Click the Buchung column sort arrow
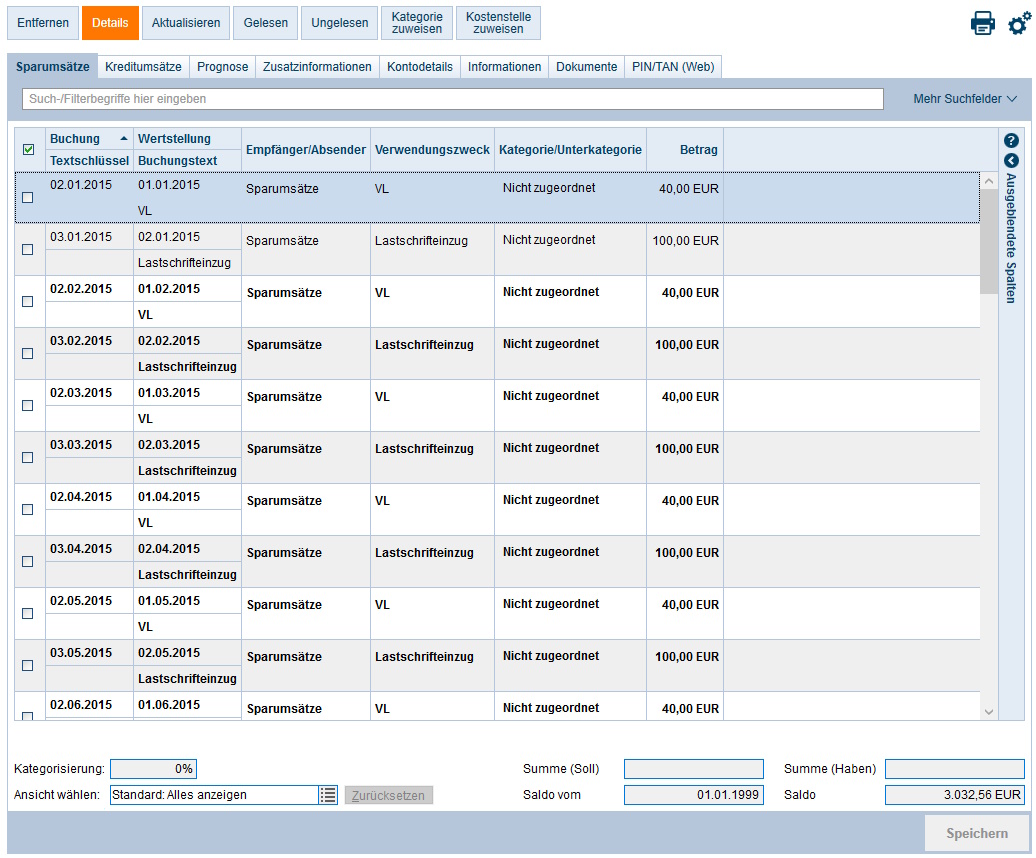The width and height of the screenshot is (1036, 858). (124, 139)
